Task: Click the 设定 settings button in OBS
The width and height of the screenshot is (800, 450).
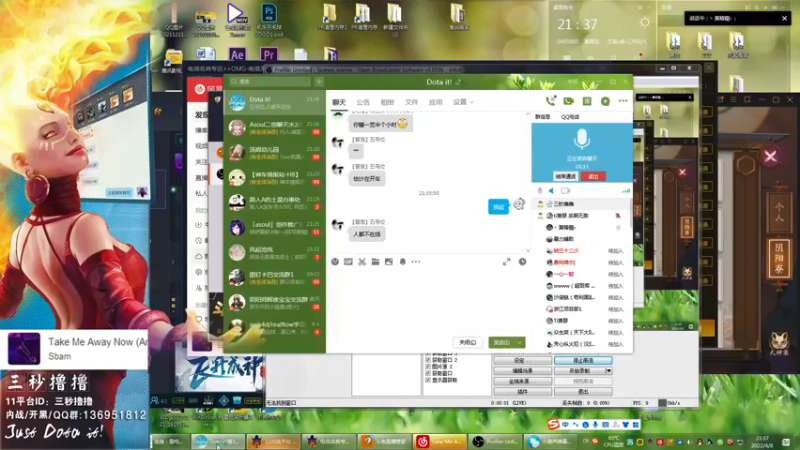Action: click(522, 360)
